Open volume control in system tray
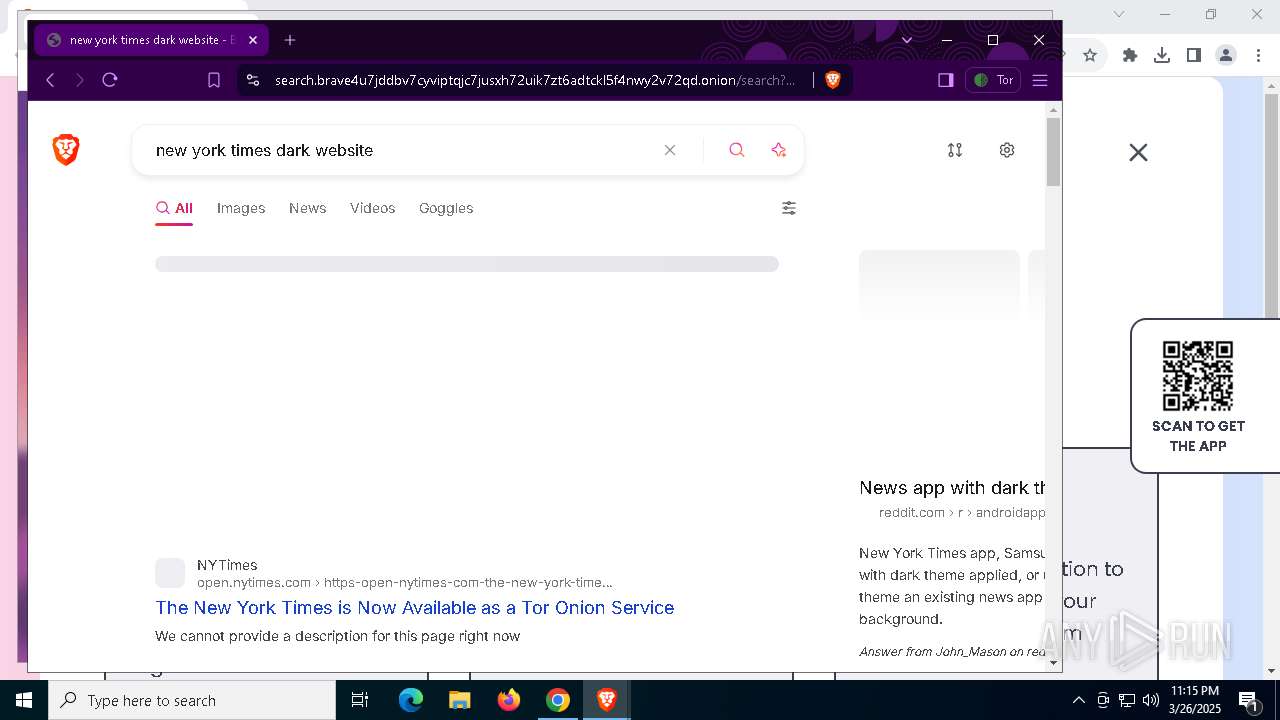 [x=1151, y=700]
